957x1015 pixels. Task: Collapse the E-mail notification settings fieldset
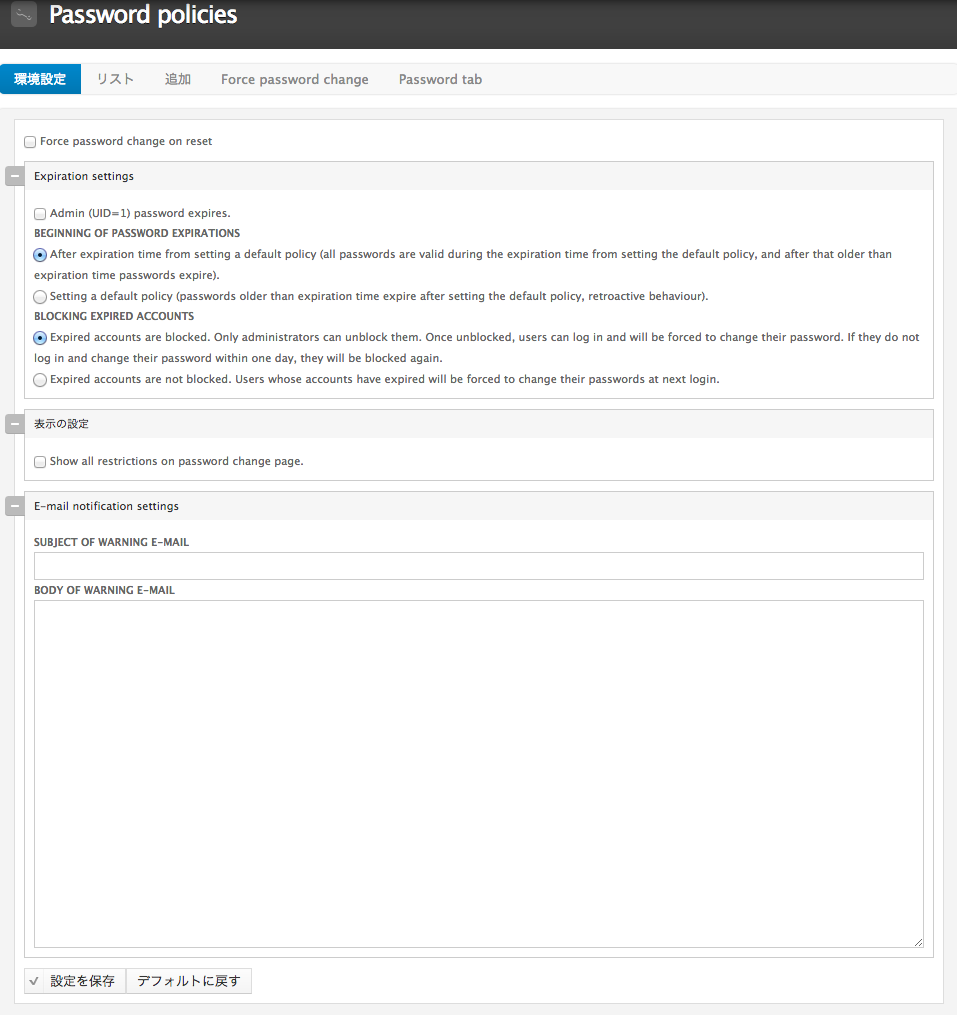point(15,506)
